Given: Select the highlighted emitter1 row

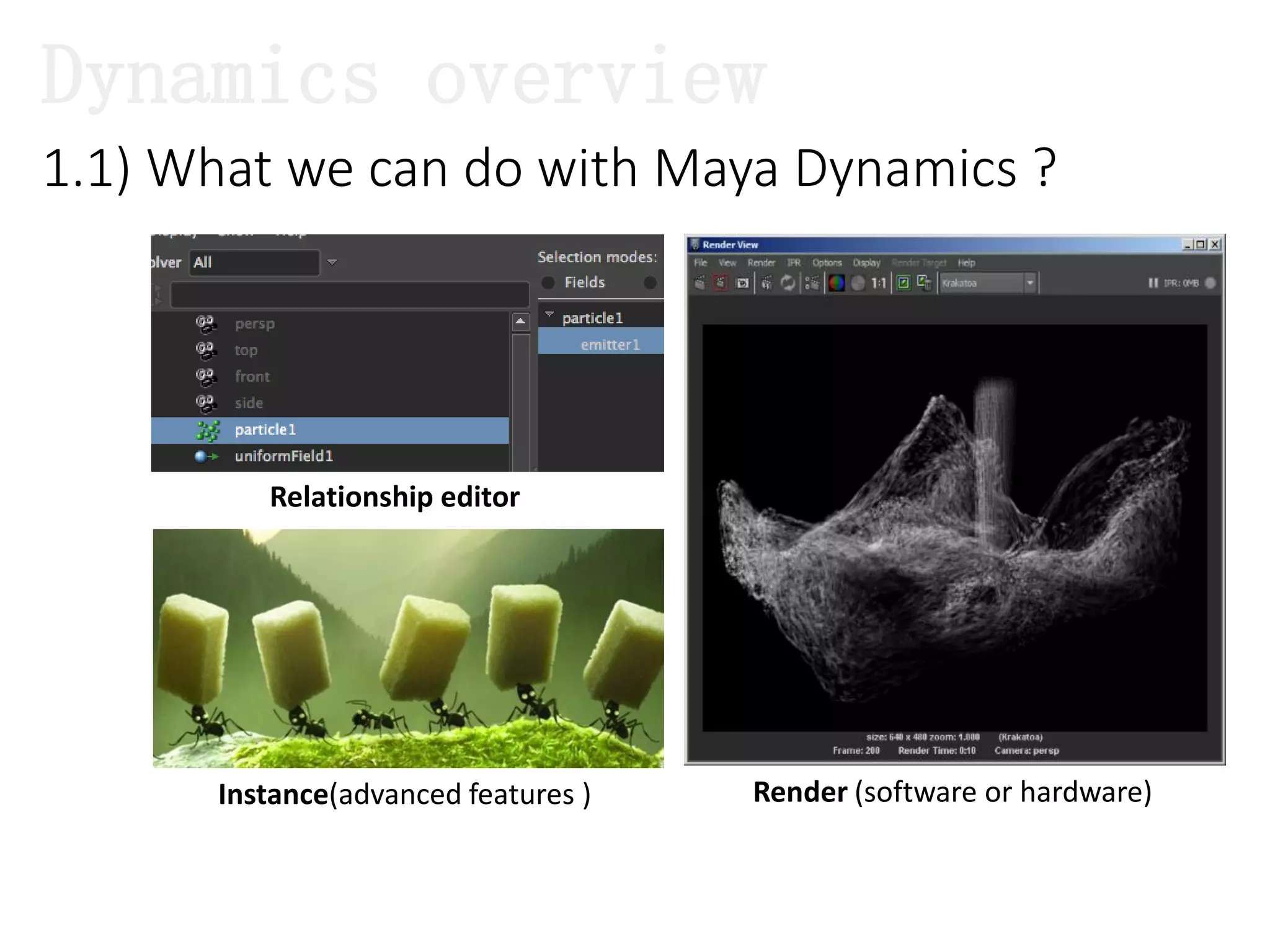Looking at the screenshot, I should (x=600, y=341).
